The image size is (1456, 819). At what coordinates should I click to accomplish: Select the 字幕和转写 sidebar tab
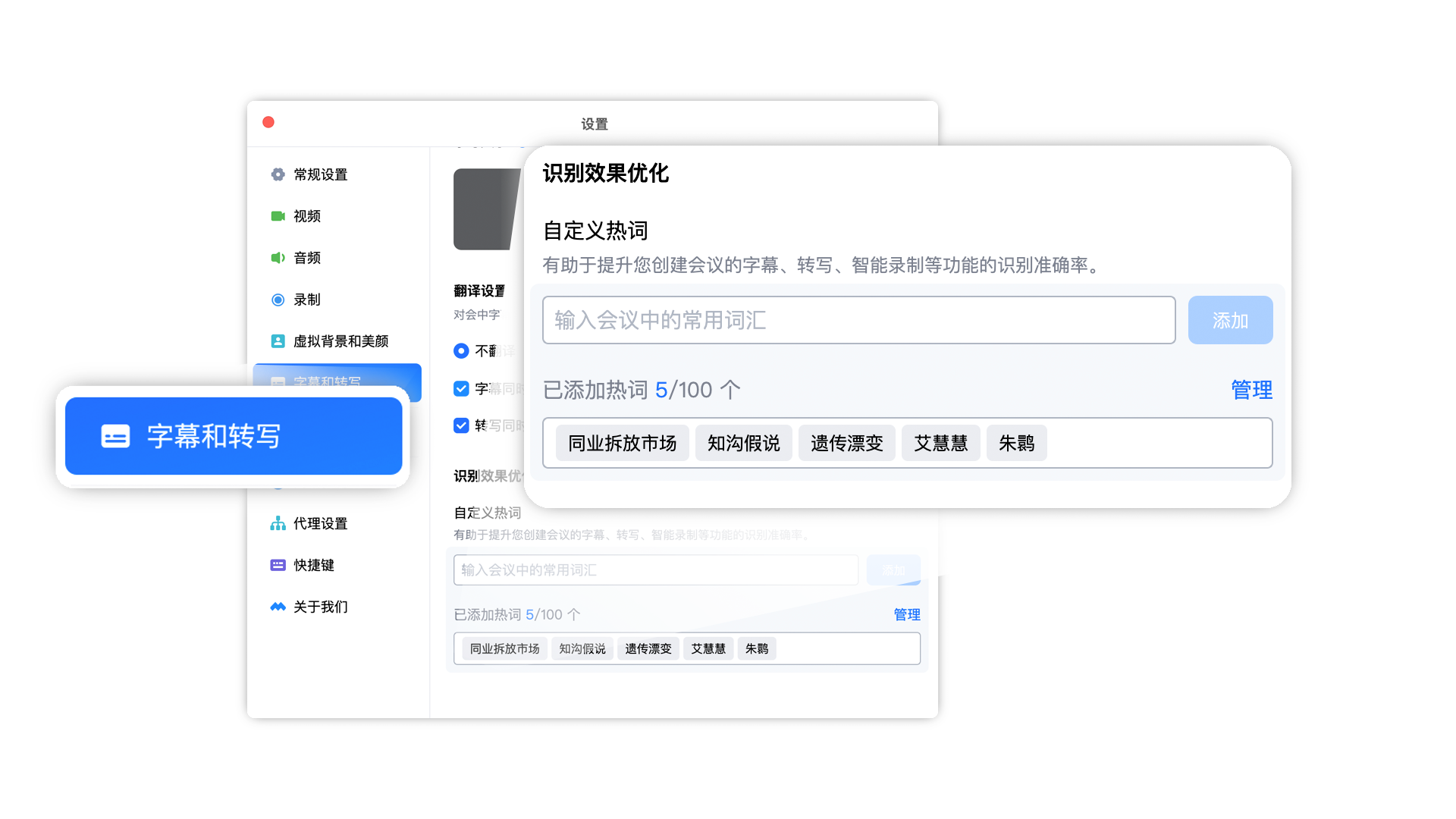pyautogui.click(x=337, y=375)
